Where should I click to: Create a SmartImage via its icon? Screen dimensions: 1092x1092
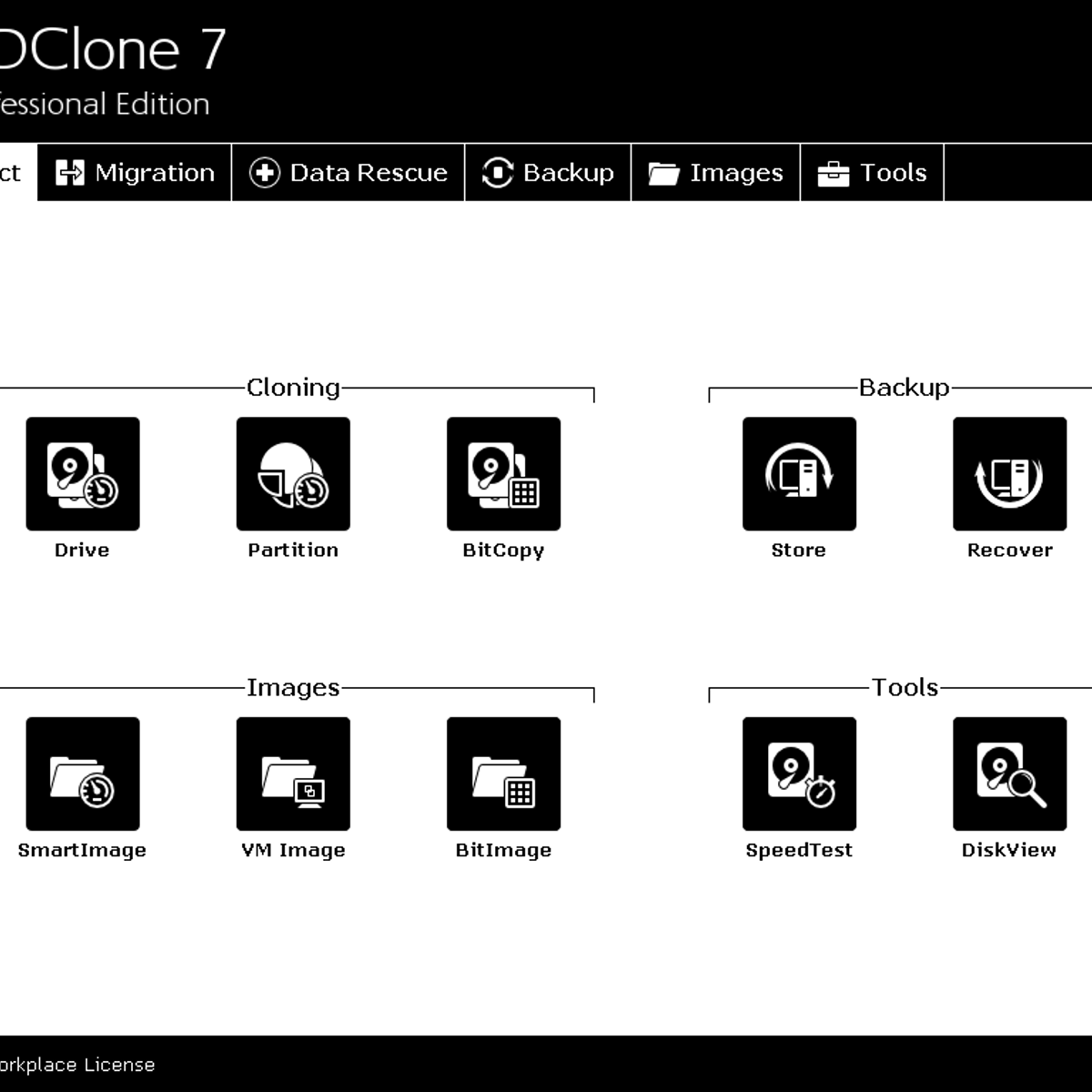click(83, 773)
